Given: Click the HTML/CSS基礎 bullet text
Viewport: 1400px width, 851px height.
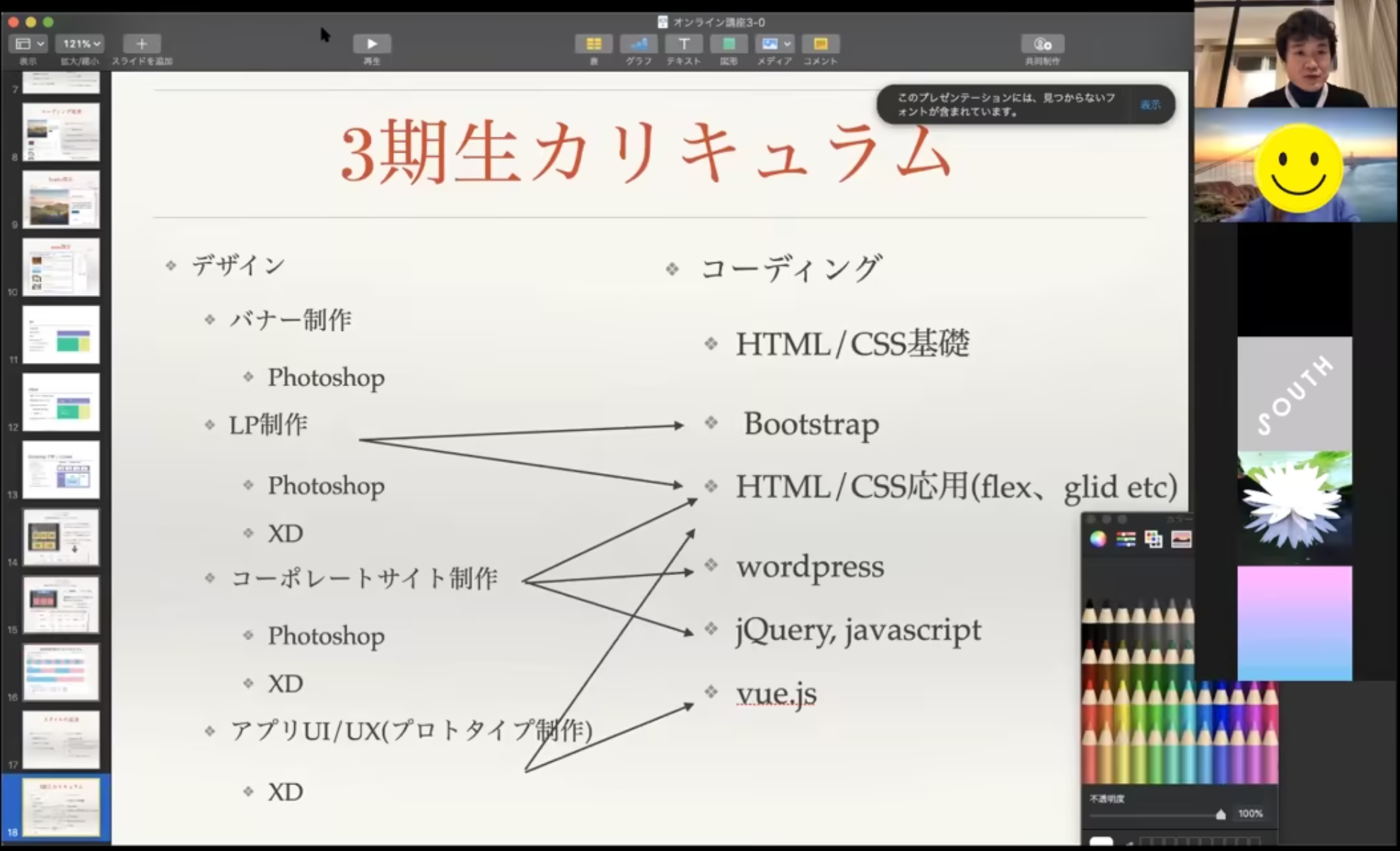Looking at the screenshot, I should pos(853,345).
